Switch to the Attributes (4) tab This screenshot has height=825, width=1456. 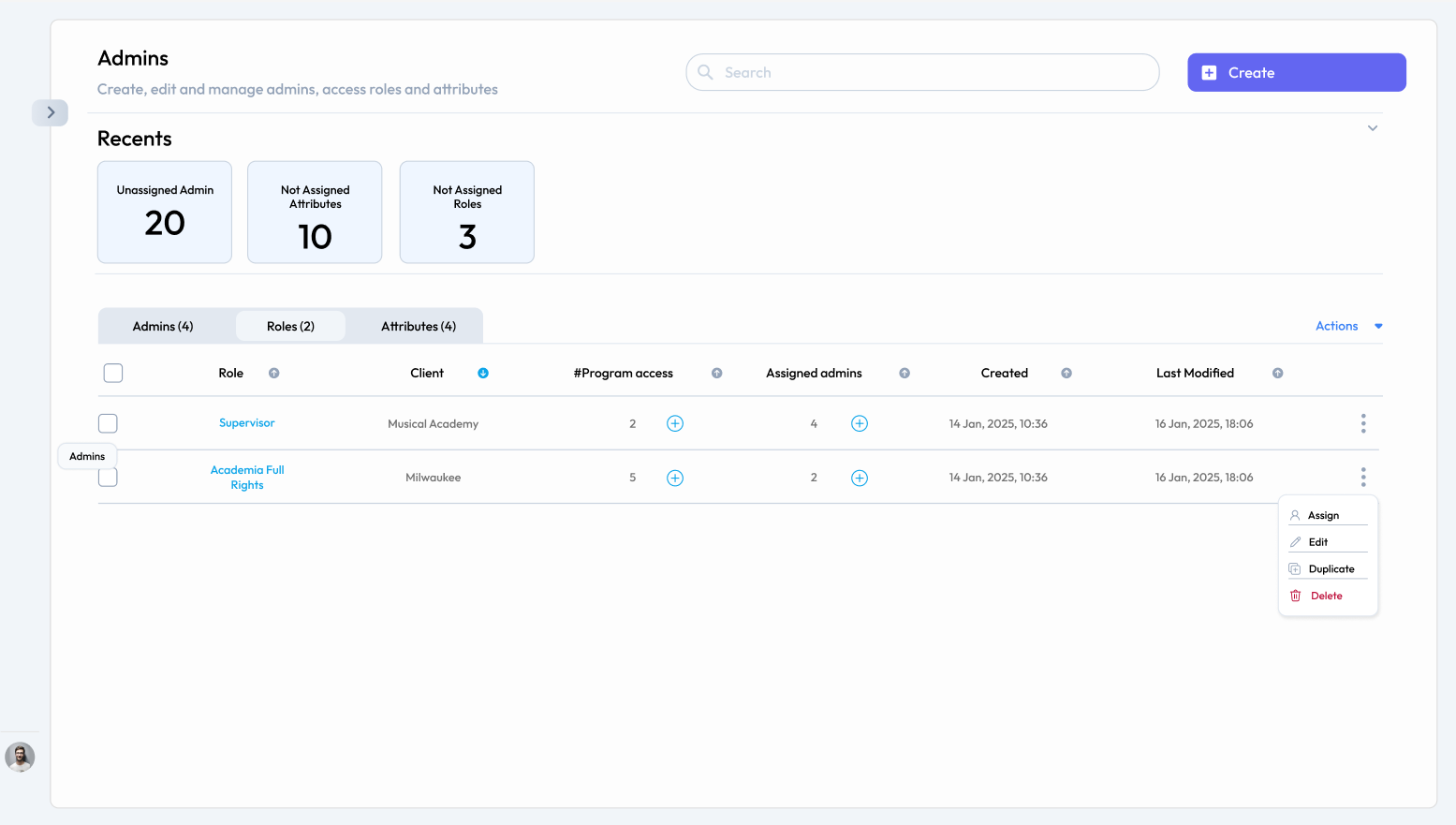pyautogui.click(x=418, y=326)
